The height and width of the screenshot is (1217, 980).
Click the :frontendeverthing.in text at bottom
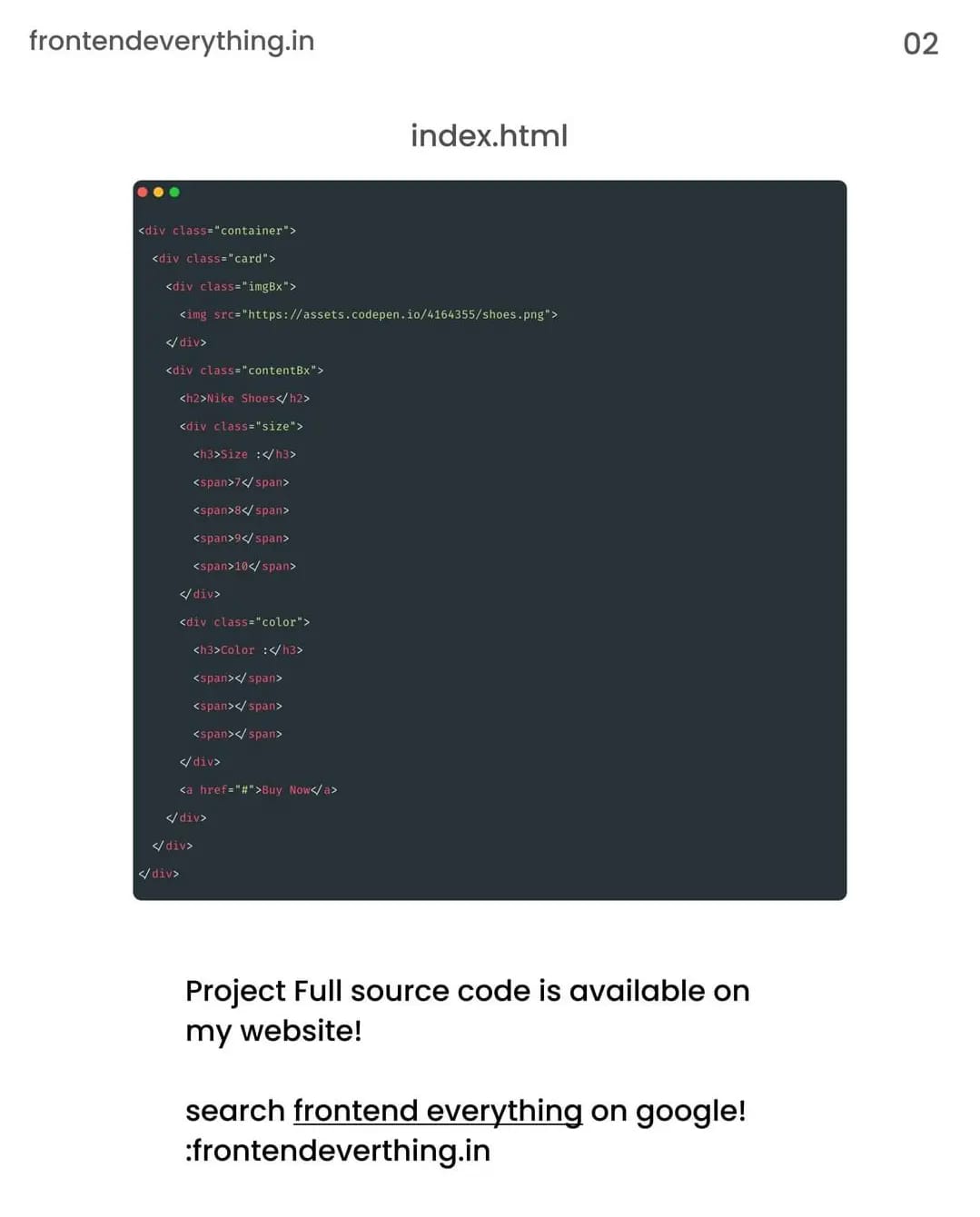pos(338,1151)
